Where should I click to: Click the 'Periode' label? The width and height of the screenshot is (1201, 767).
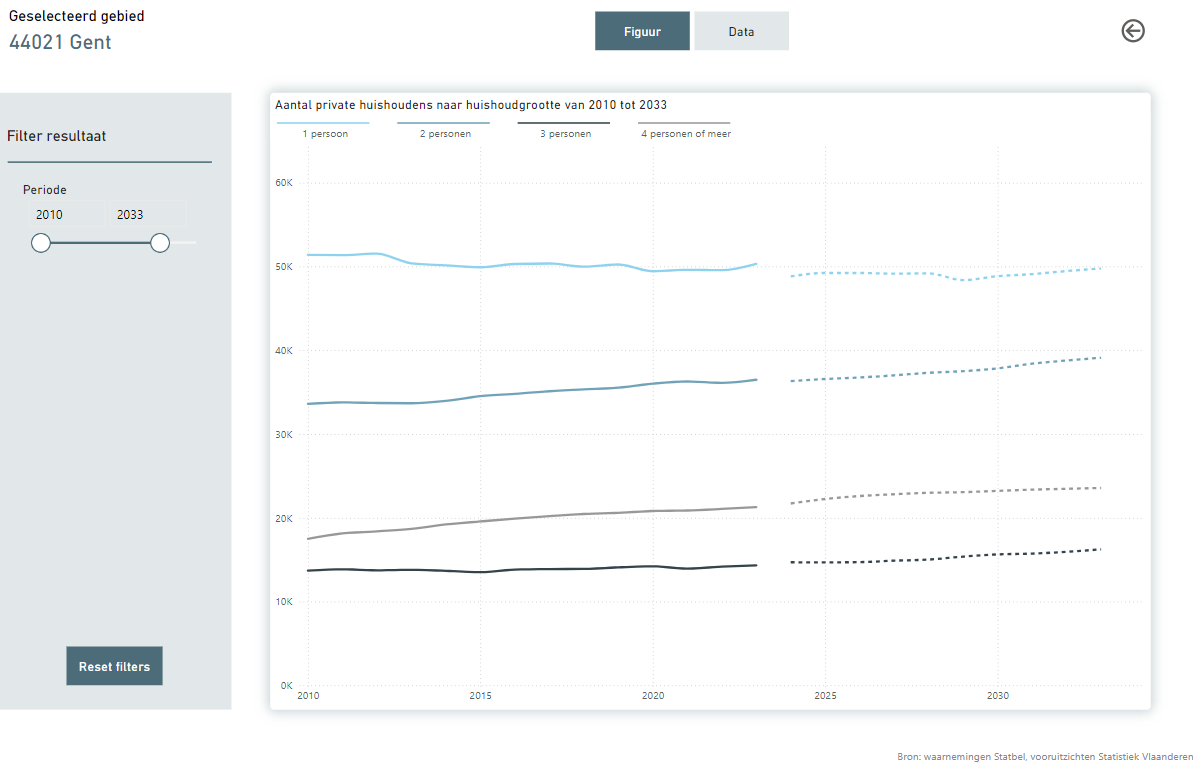45,190
